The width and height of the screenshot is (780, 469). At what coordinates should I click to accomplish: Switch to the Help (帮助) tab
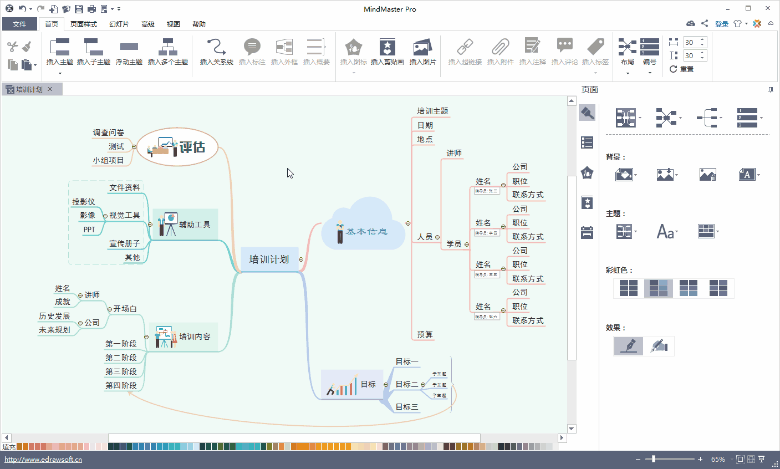coord(199,24)
